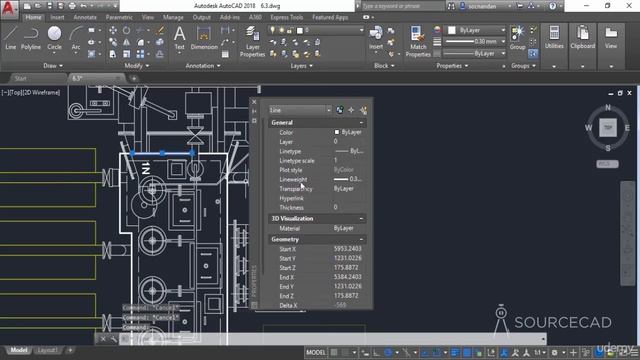Open the Help question mark icon
Image resolution: width=640 pixels, height=360 pixels.
click(553, 6)
